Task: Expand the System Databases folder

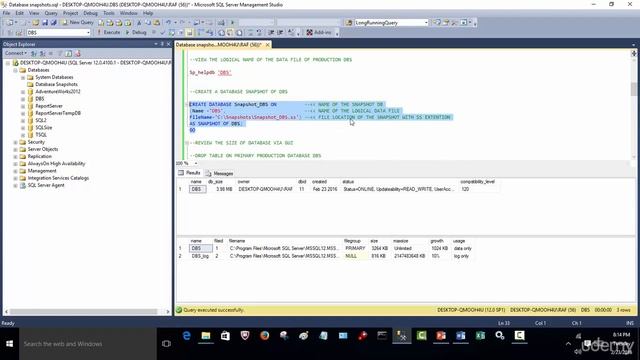Action: coord(23,77)
